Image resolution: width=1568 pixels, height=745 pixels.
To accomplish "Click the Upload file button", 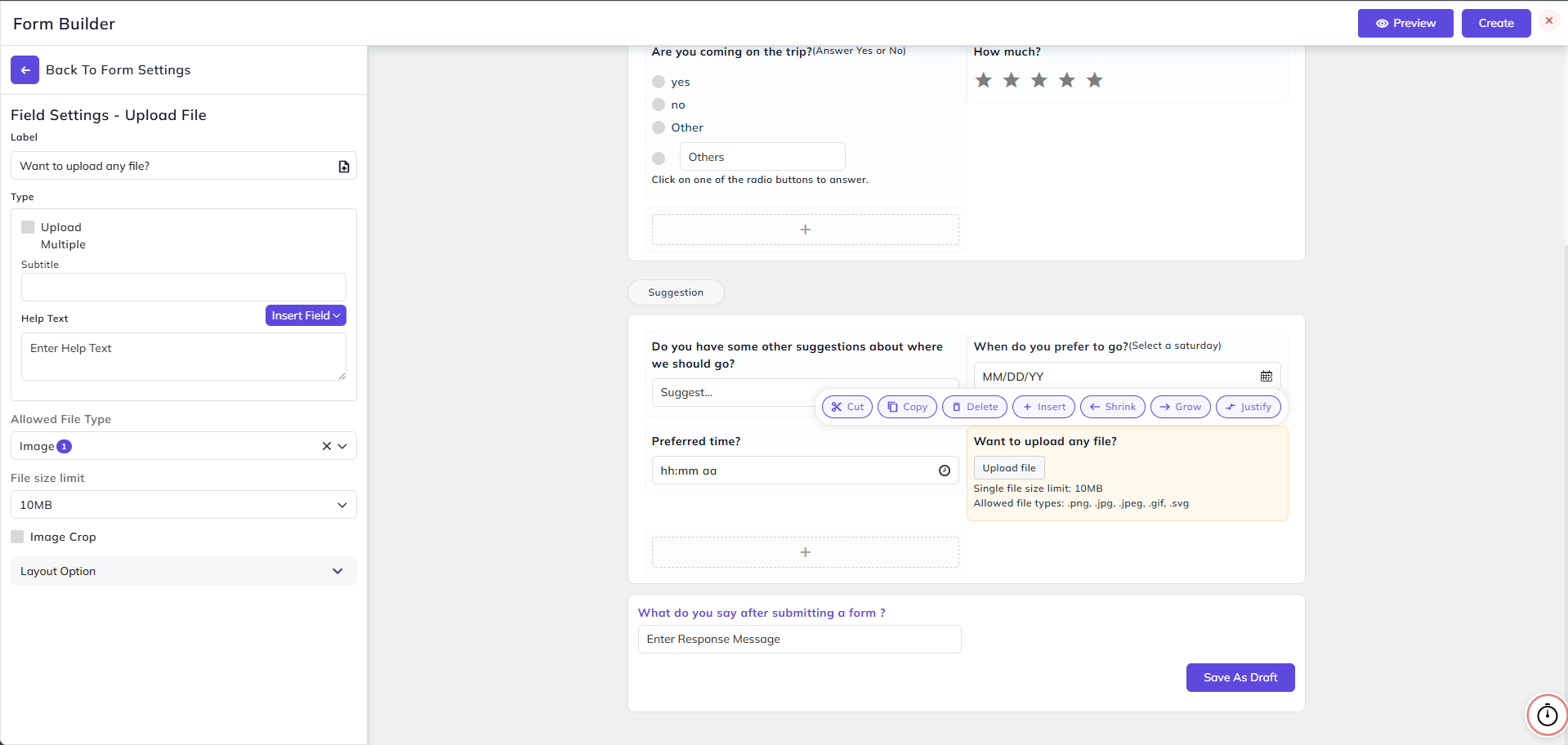I will pyautogui.click(x=1009, y=468).
